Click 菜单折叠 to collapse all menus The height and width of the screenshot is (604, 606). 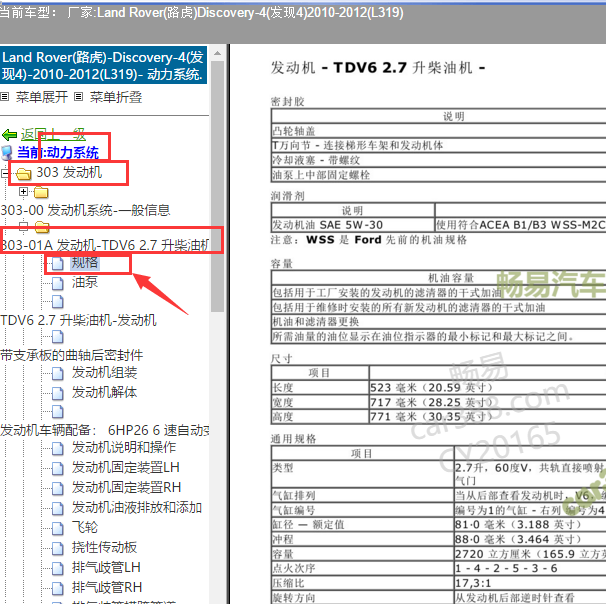pos(116,97)
